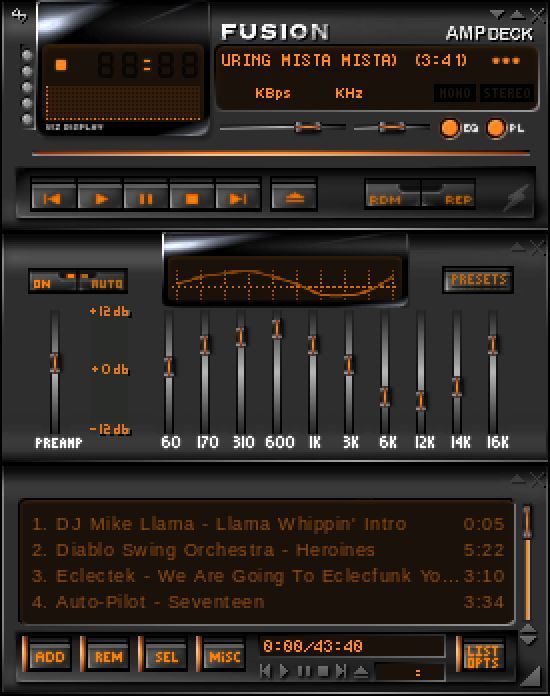Click the orange seek bar under the display
Screen dimensions: 550x696
point(281,153)
